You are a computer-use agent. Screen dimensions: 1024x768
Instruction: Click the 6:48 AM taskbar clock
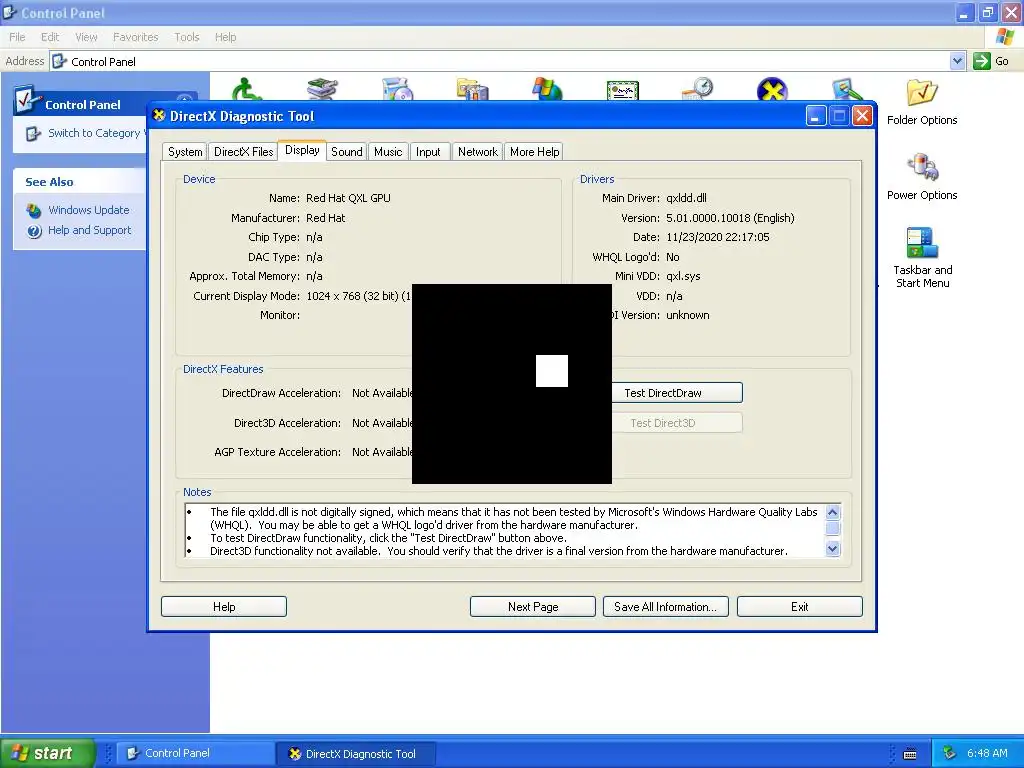point(987,753)
